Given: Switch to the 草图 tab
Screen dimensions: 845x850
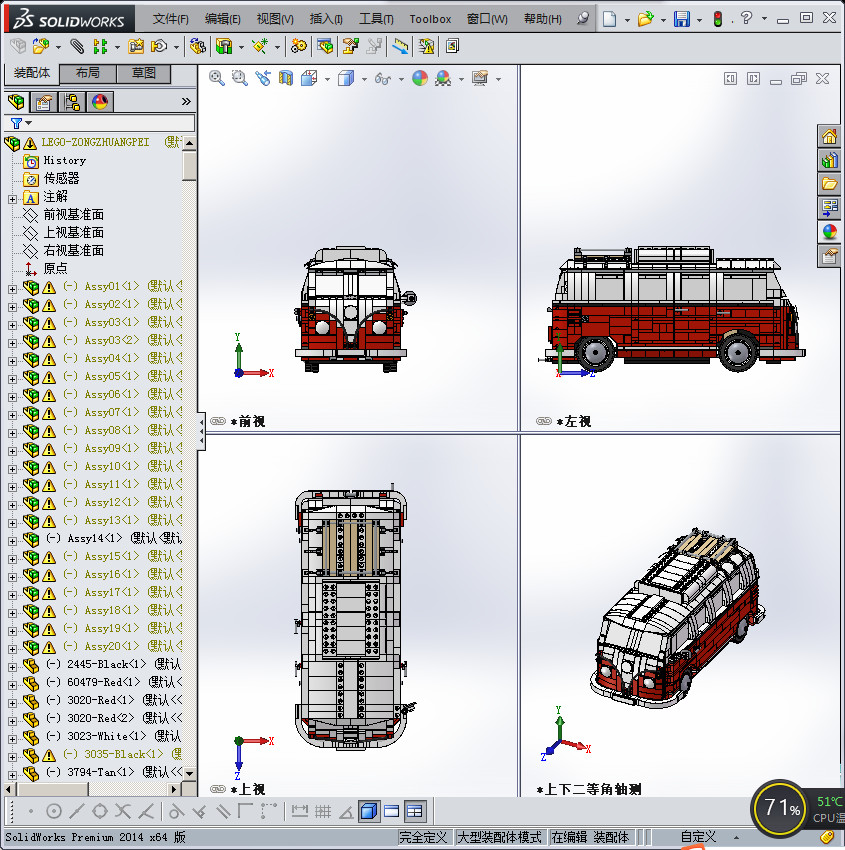Looking at the screenshot, I should point(144,73).
